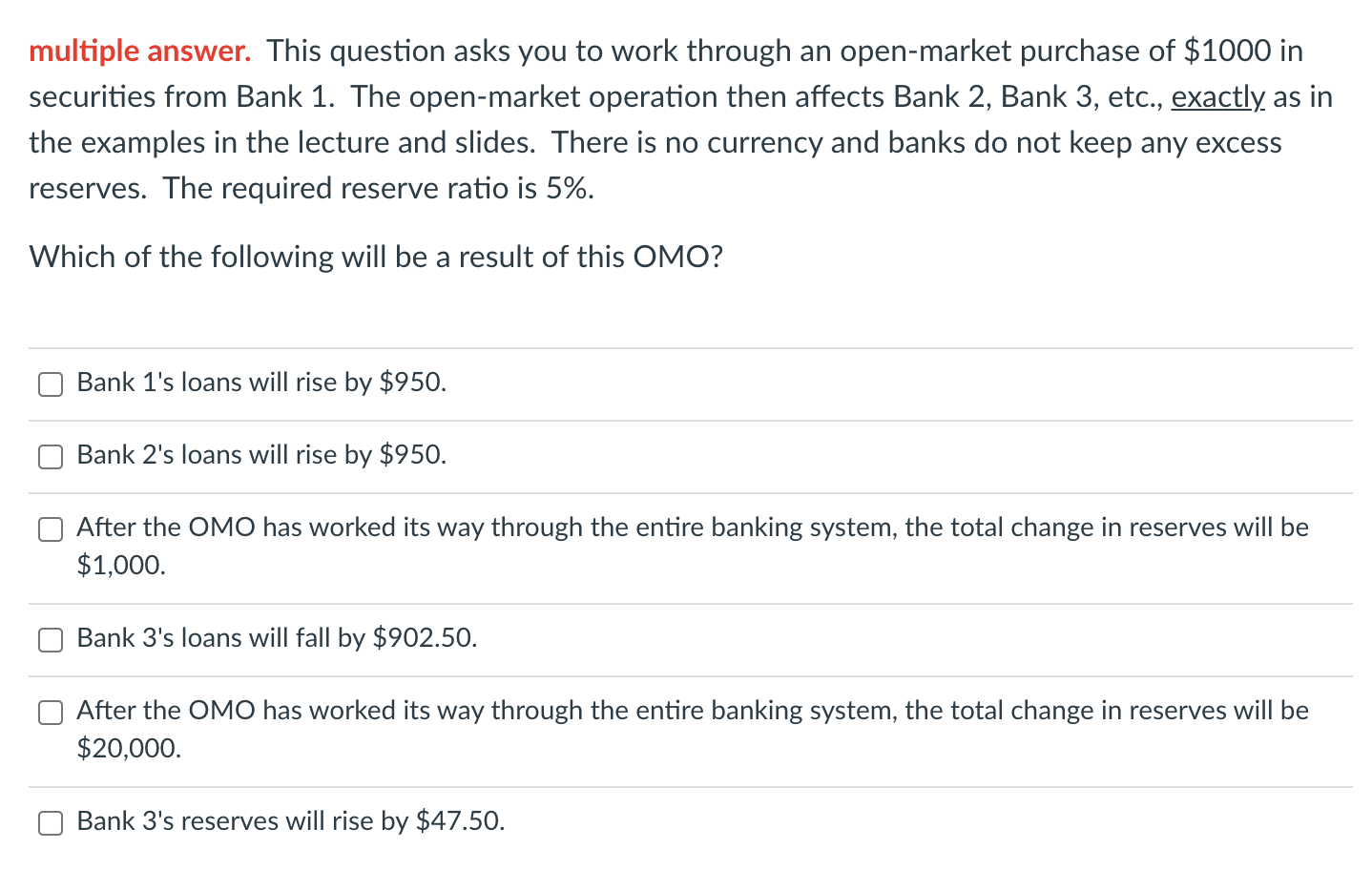
Task: Select the total change in reserves $1,000 option
Action: click(x=50, y=528)
